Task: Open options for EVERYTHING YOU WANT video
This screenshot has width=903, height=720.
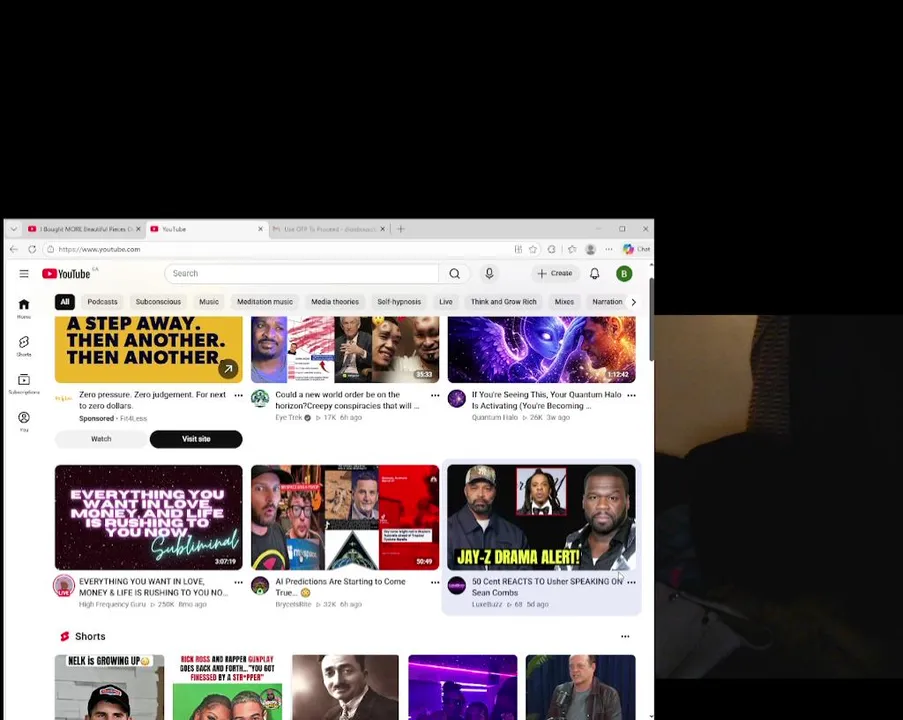Action: pyautogui.click(x=238, y=582)
